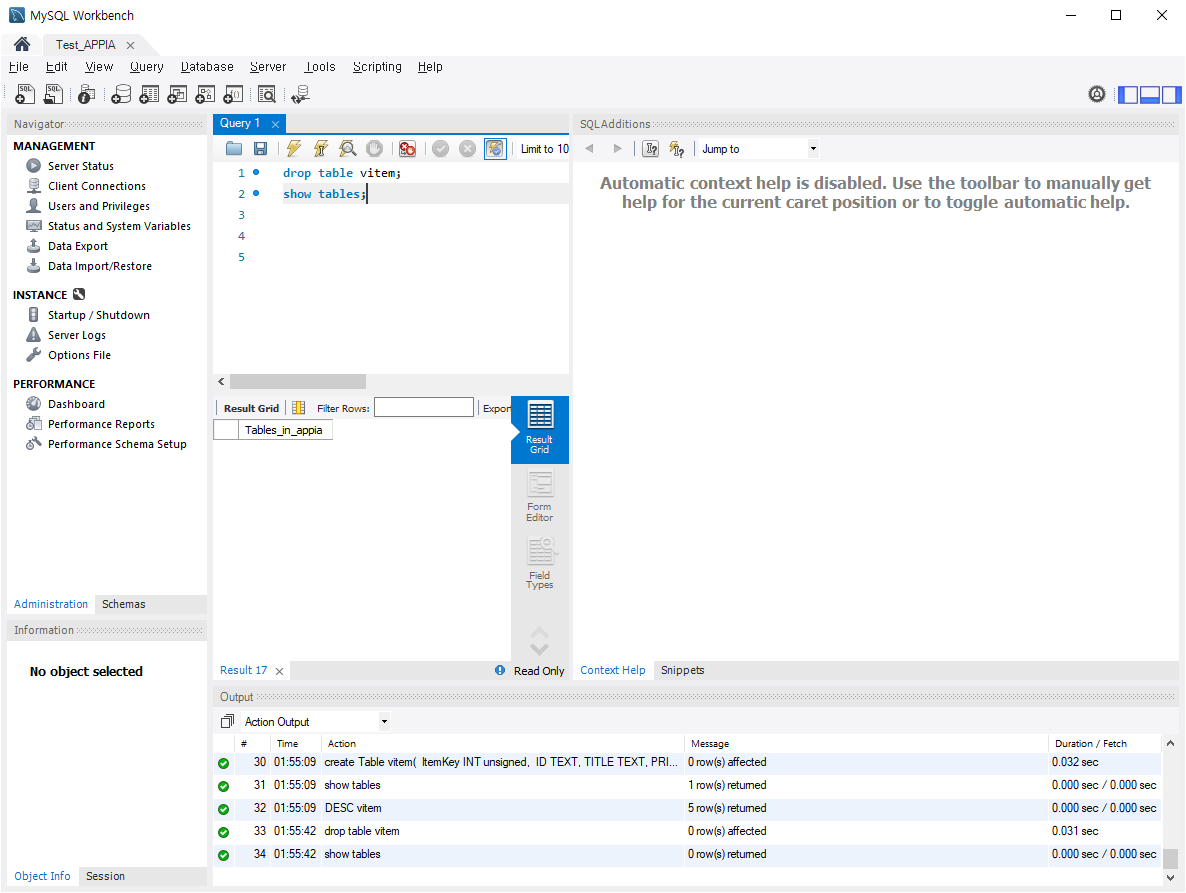Open Options File under Instance

tap(79, 355)
